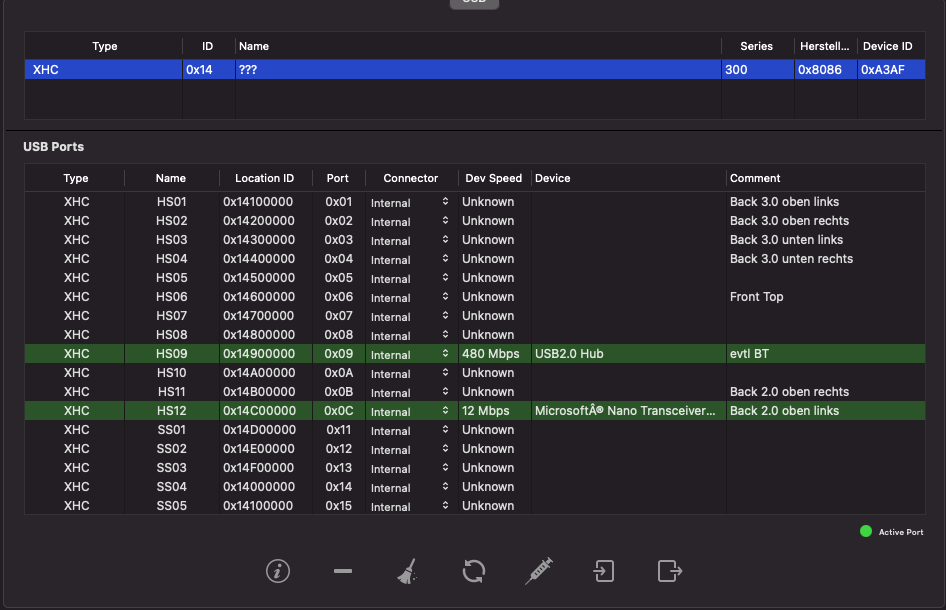Click the import icon with inward arrow
This screenshot has width=946, height=610.
(604, 571)
